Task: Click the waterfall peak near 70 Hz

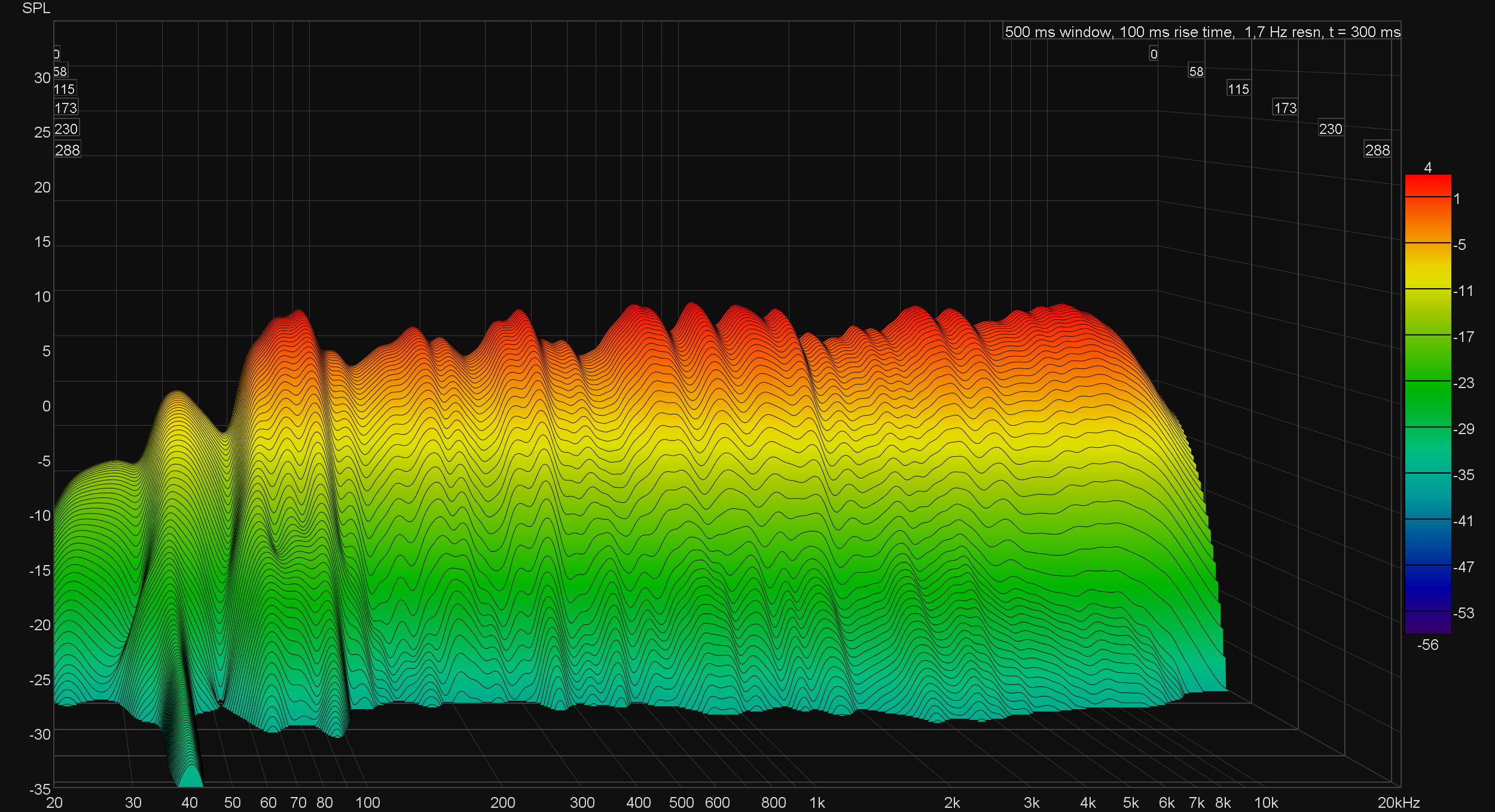Action: click(x=298, y=313)
